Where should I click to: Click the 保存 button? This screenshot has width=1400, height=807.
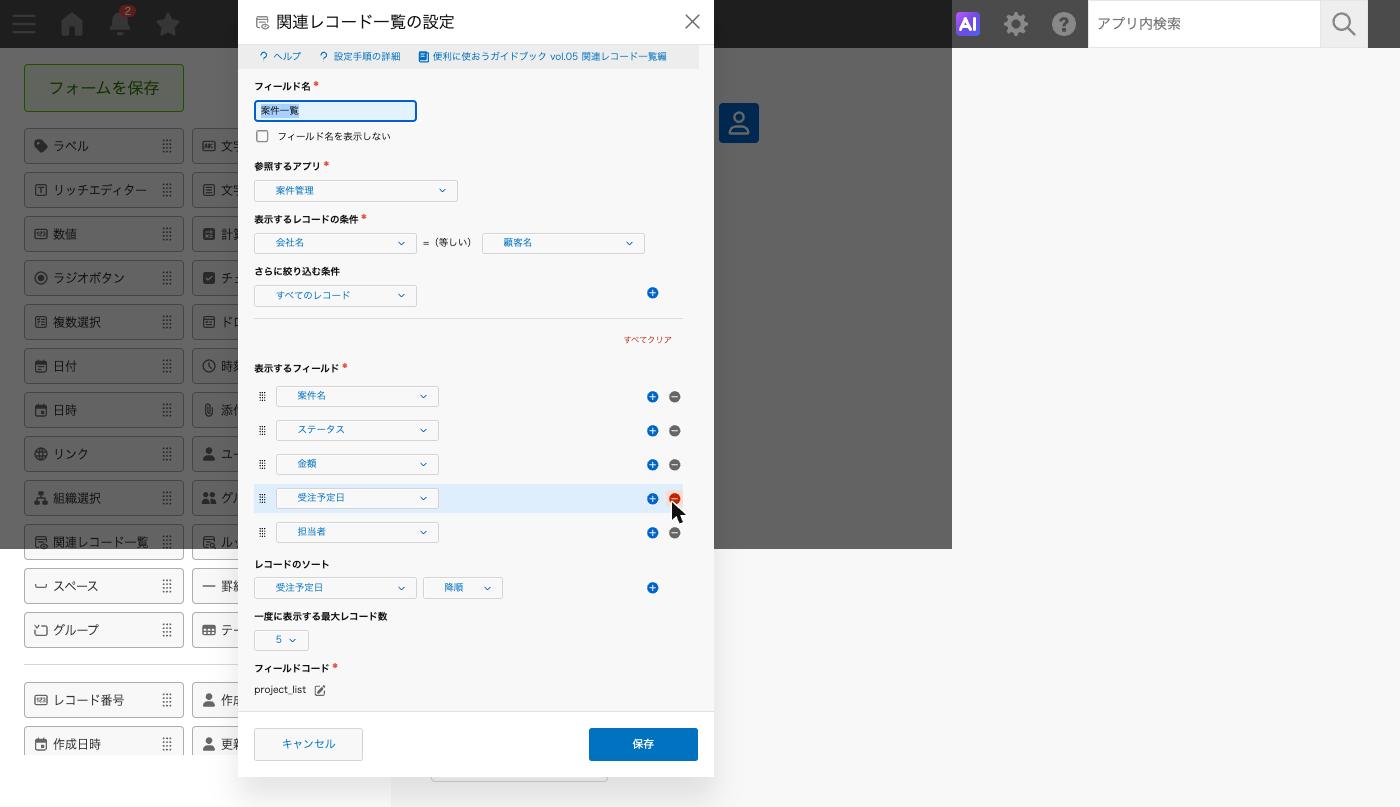click(643, 744)
